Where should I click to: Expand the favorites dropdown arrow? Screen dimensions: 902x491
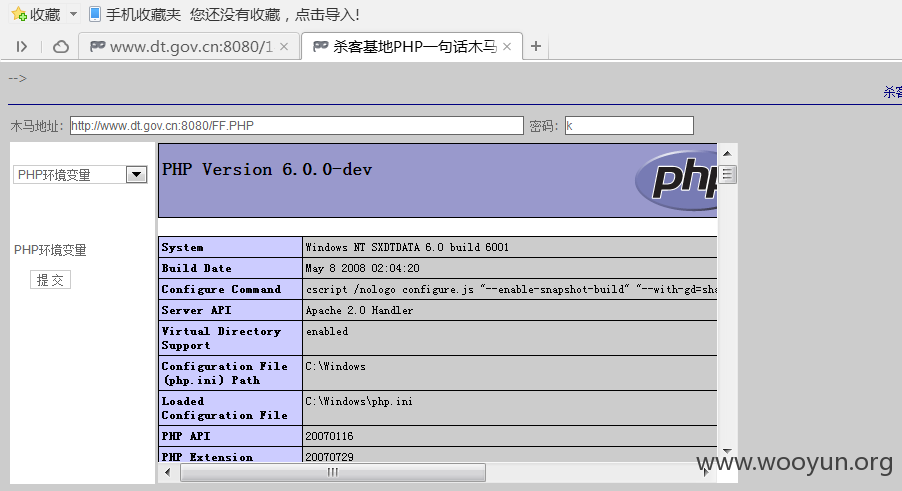tap(73, 14)
